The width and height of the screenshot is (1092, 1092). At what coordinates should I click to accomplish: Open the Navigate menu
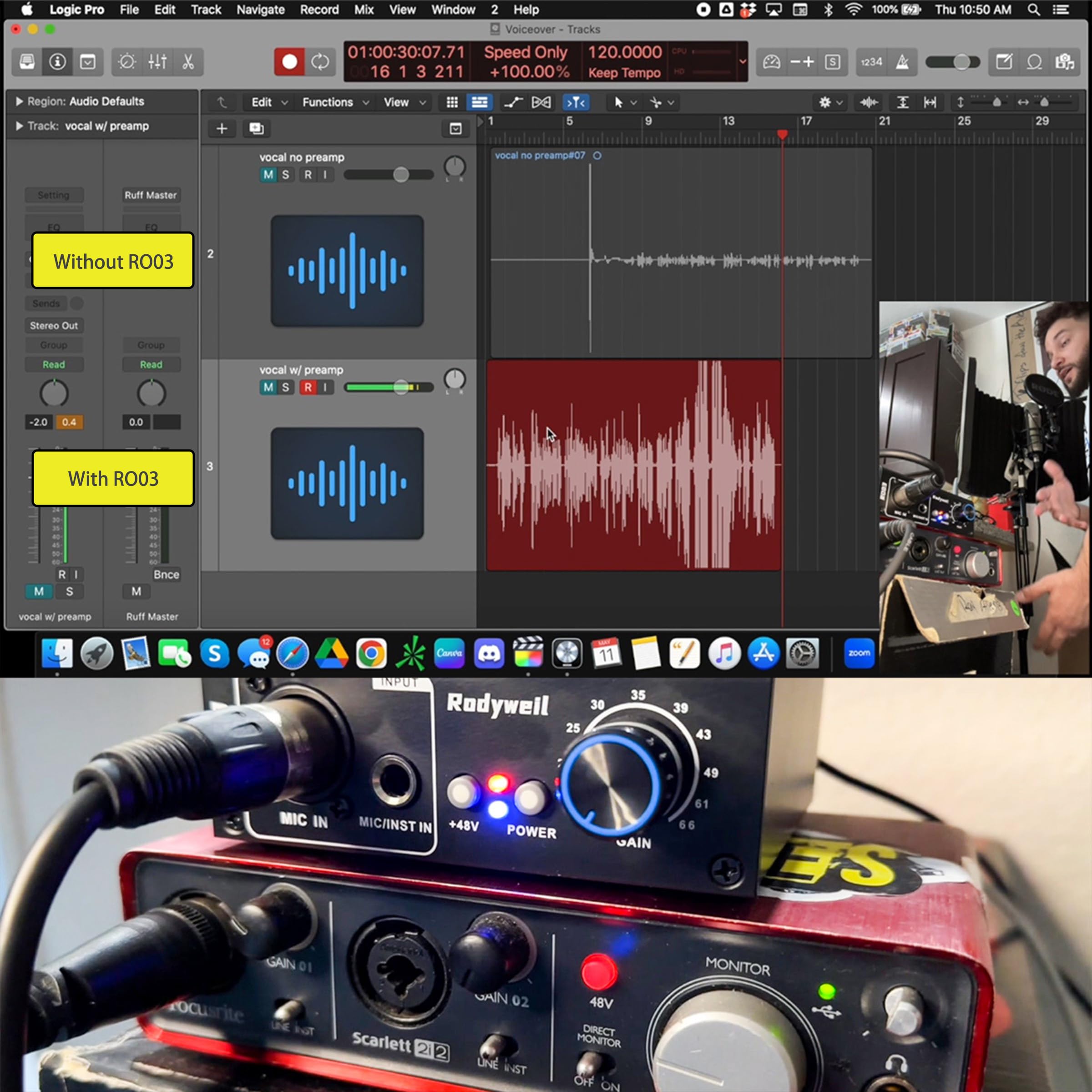tap(261, 10)
